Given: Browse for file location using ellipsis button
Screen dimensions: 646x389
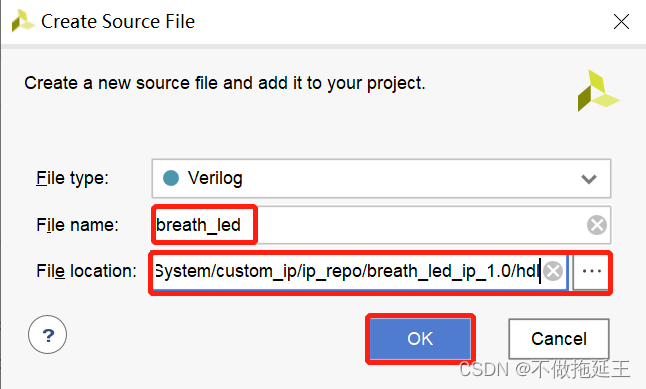Looking at the screenshot, I should click(591, 271).
